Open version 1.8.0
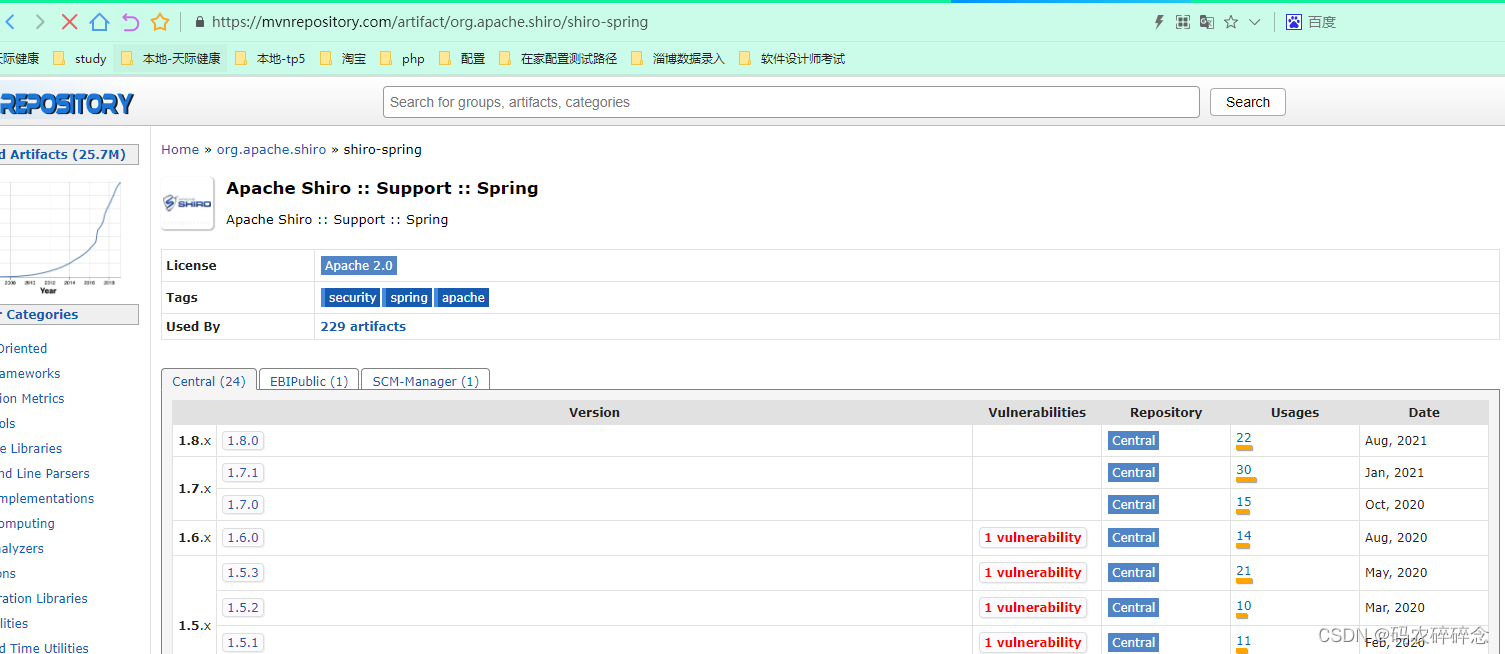 (243, 440)
